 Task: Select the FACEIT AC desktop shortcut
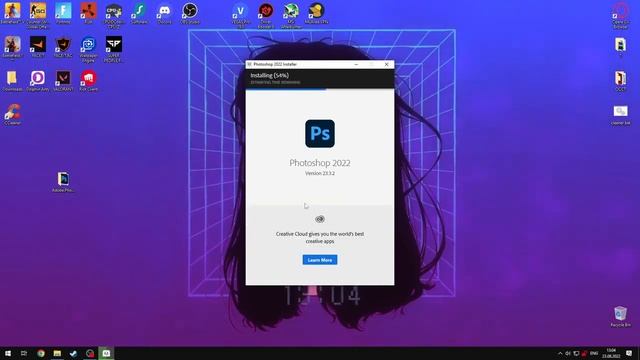click(63, 47)
